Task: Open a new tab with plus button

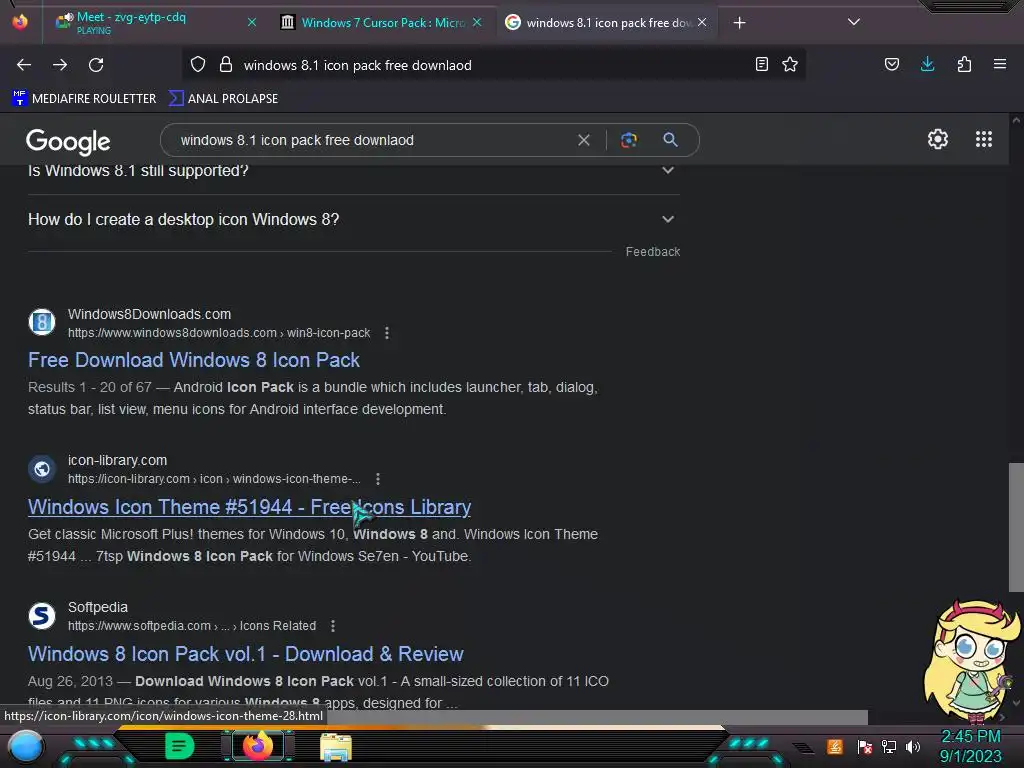Action: (x=739, y=23)
